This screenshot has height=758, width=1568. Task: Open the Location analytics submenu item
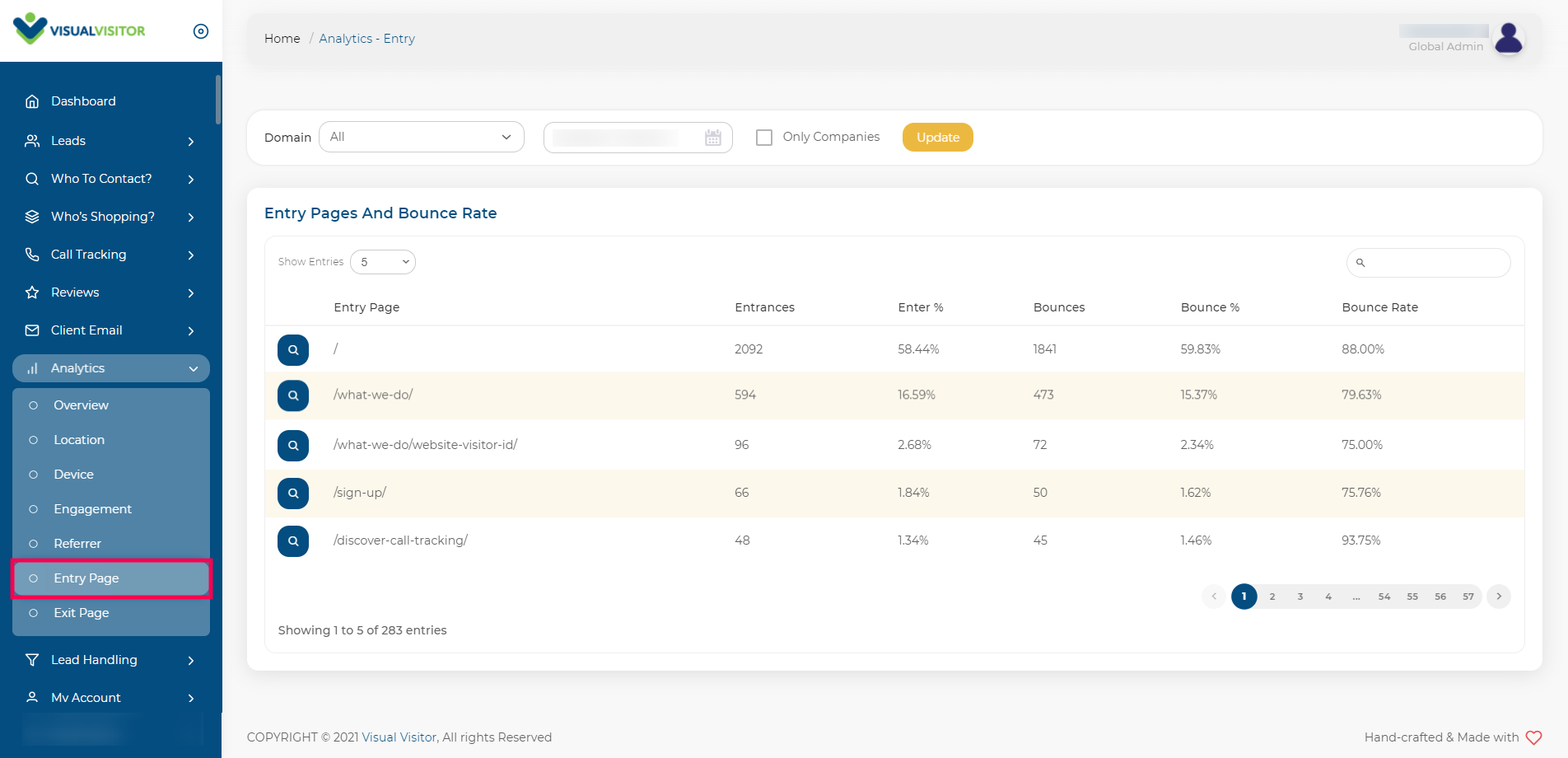(x=111, y=440)
